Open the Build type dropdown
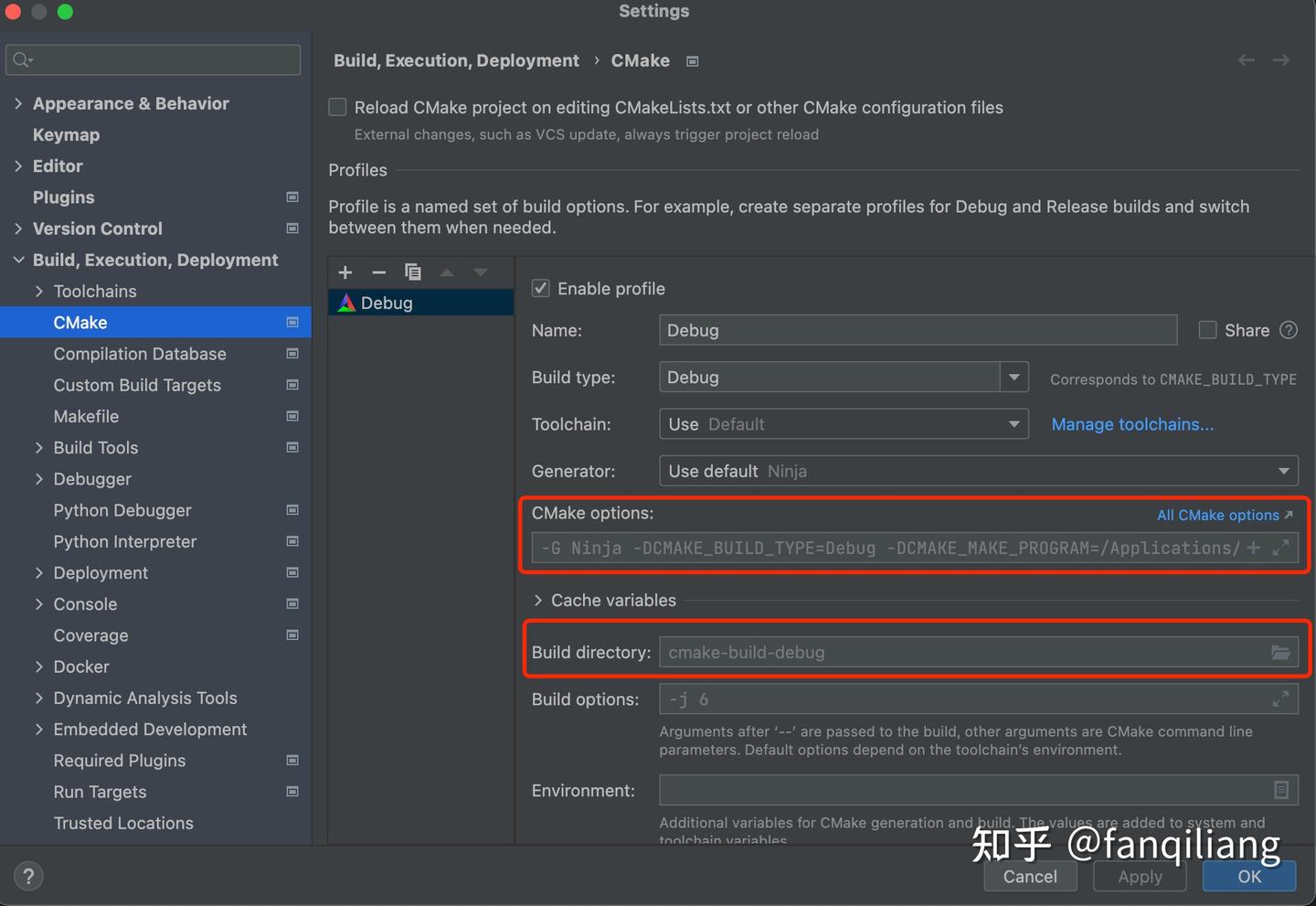This screenshot has width=1316, height=906. tap(1014, 378)
